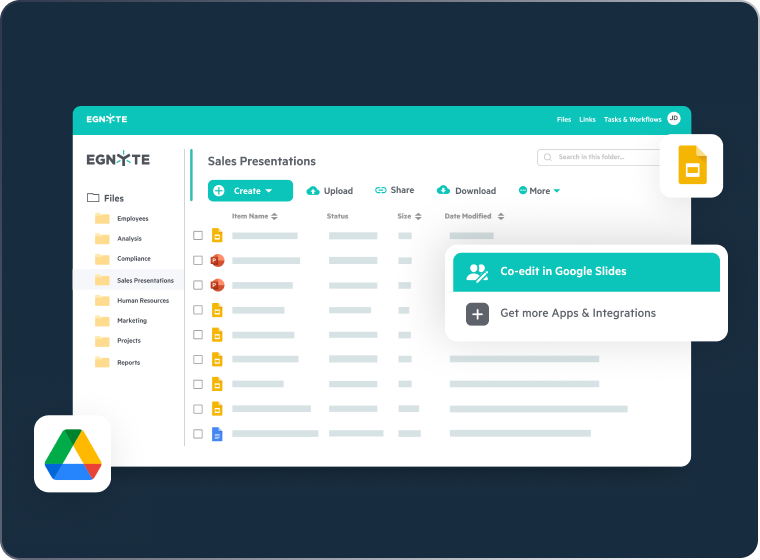Click the Download cloud icon
The height and width of the screenshot is (560, 760).
click(443, 190)
